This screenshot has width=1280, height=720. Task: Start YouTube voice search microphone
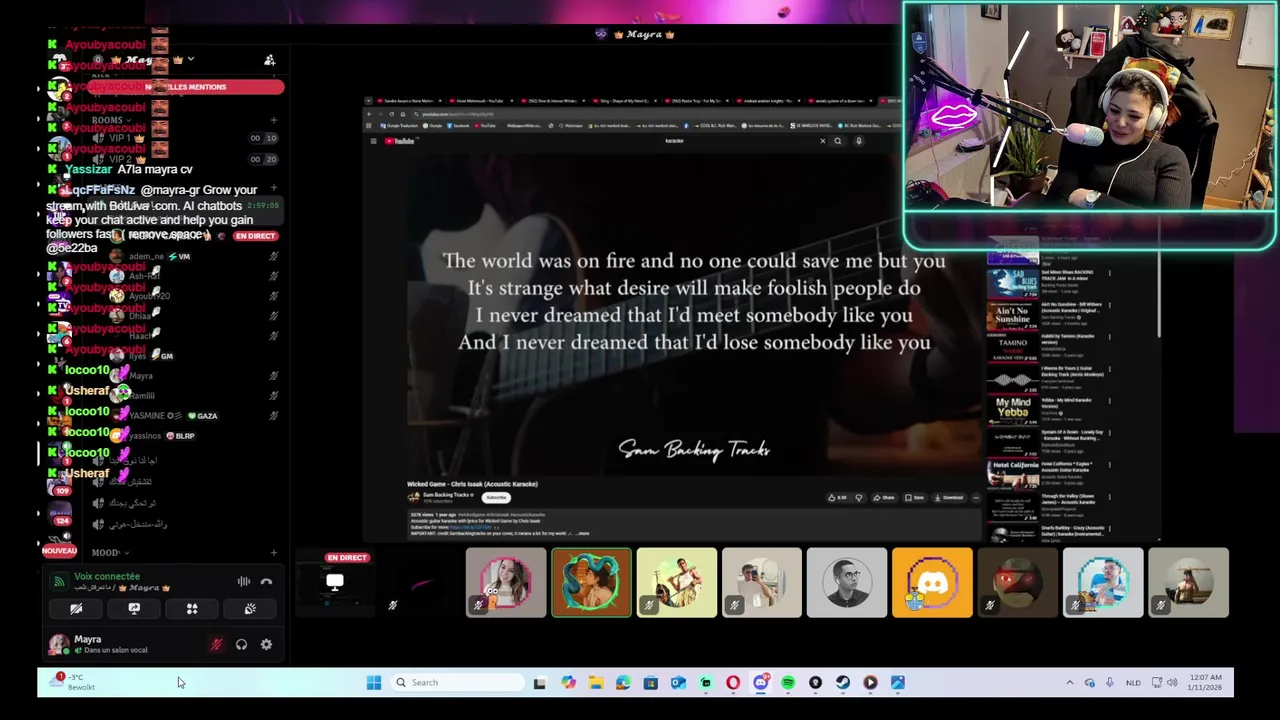coord(859,141)
